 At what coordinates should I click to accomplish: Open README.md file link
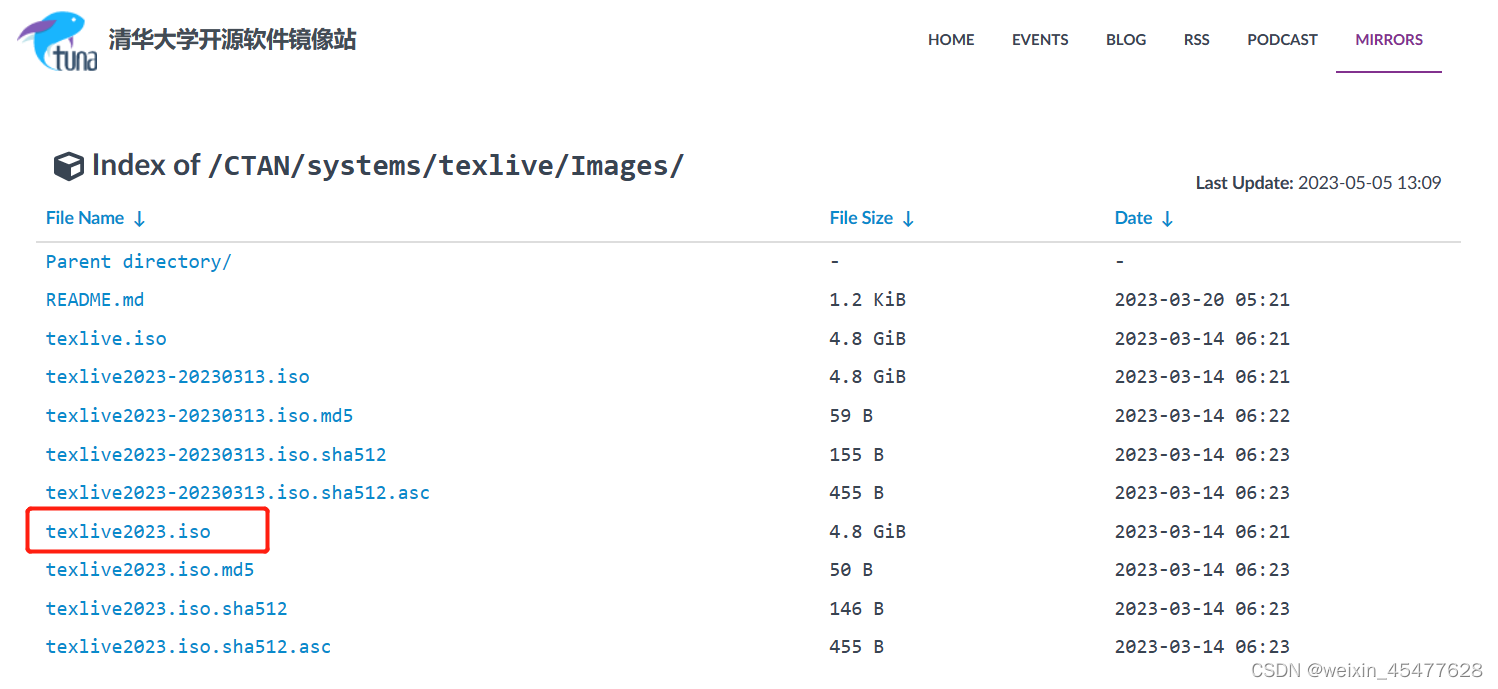click(95, 300)
